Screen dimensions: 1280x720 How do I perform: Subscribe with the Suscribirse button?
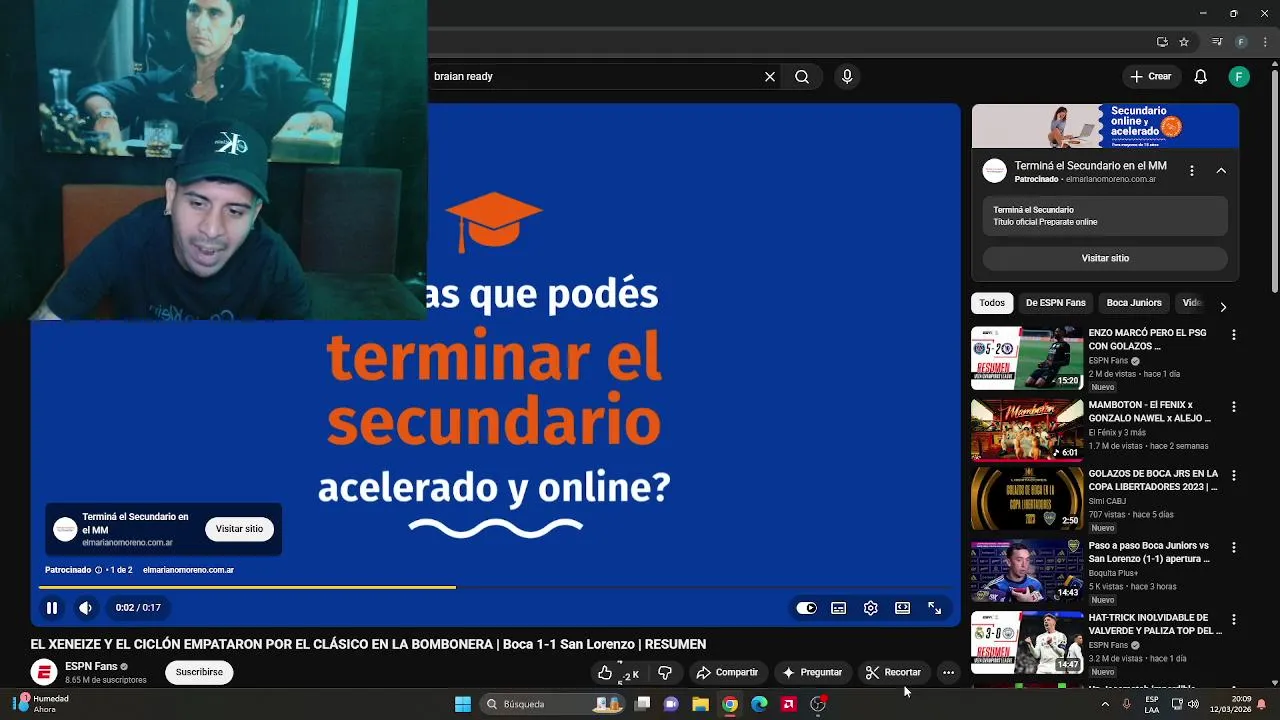pyautogui.click(x=199, y=672)
